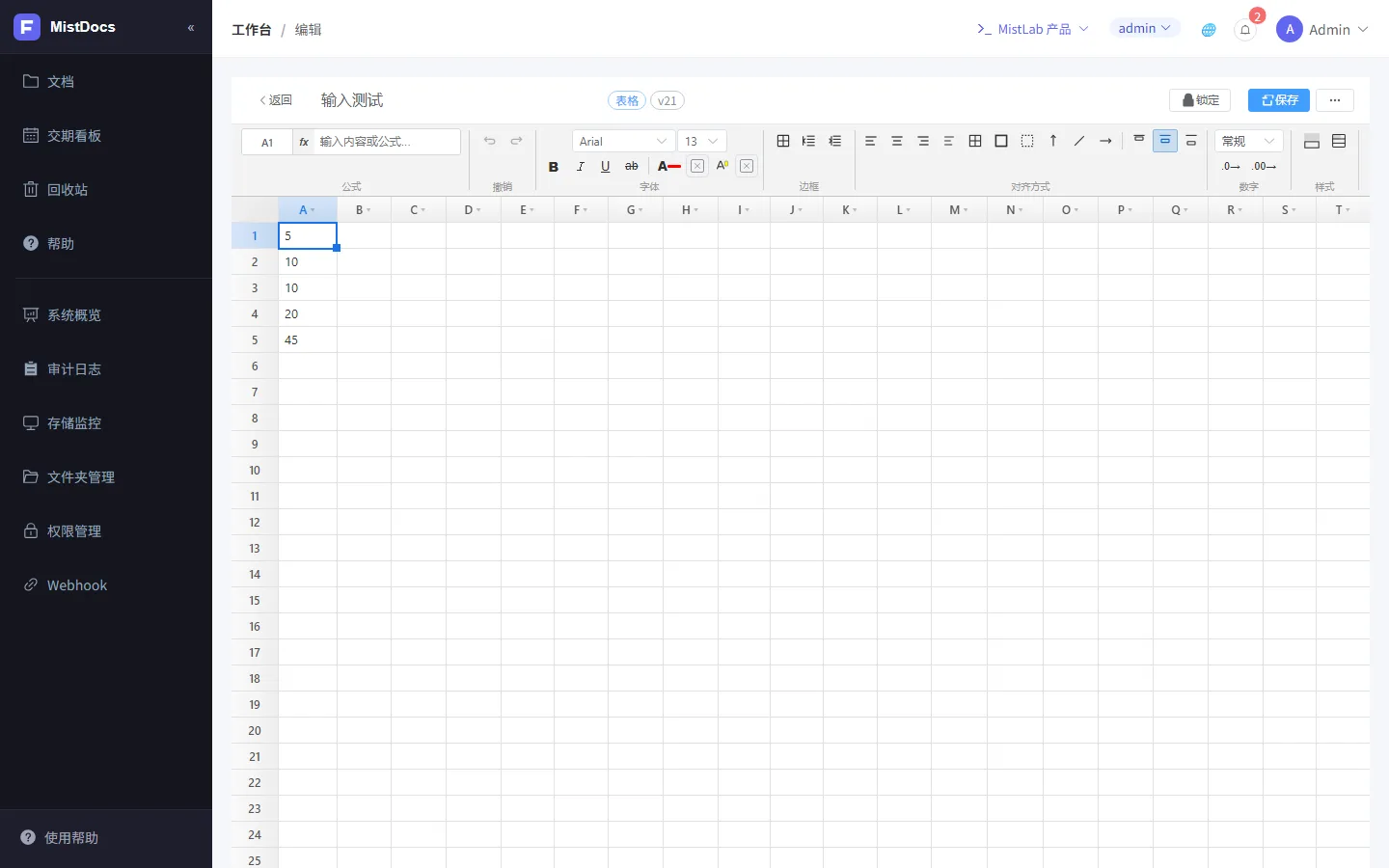Open the font size 13 dropdown
Image resolution: width=1389 pixels, height=868 pixels.
[702, 141]
